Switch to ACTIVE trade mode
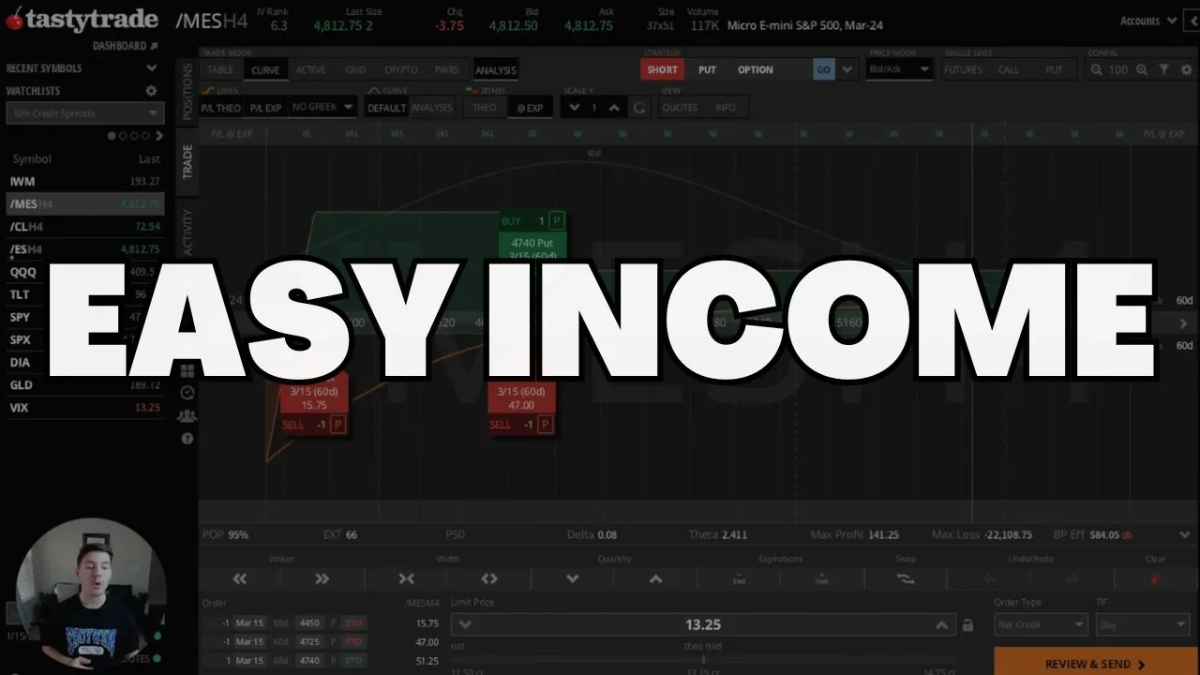The height and width of the screenshot is (675, 1200). click(311, 70)
